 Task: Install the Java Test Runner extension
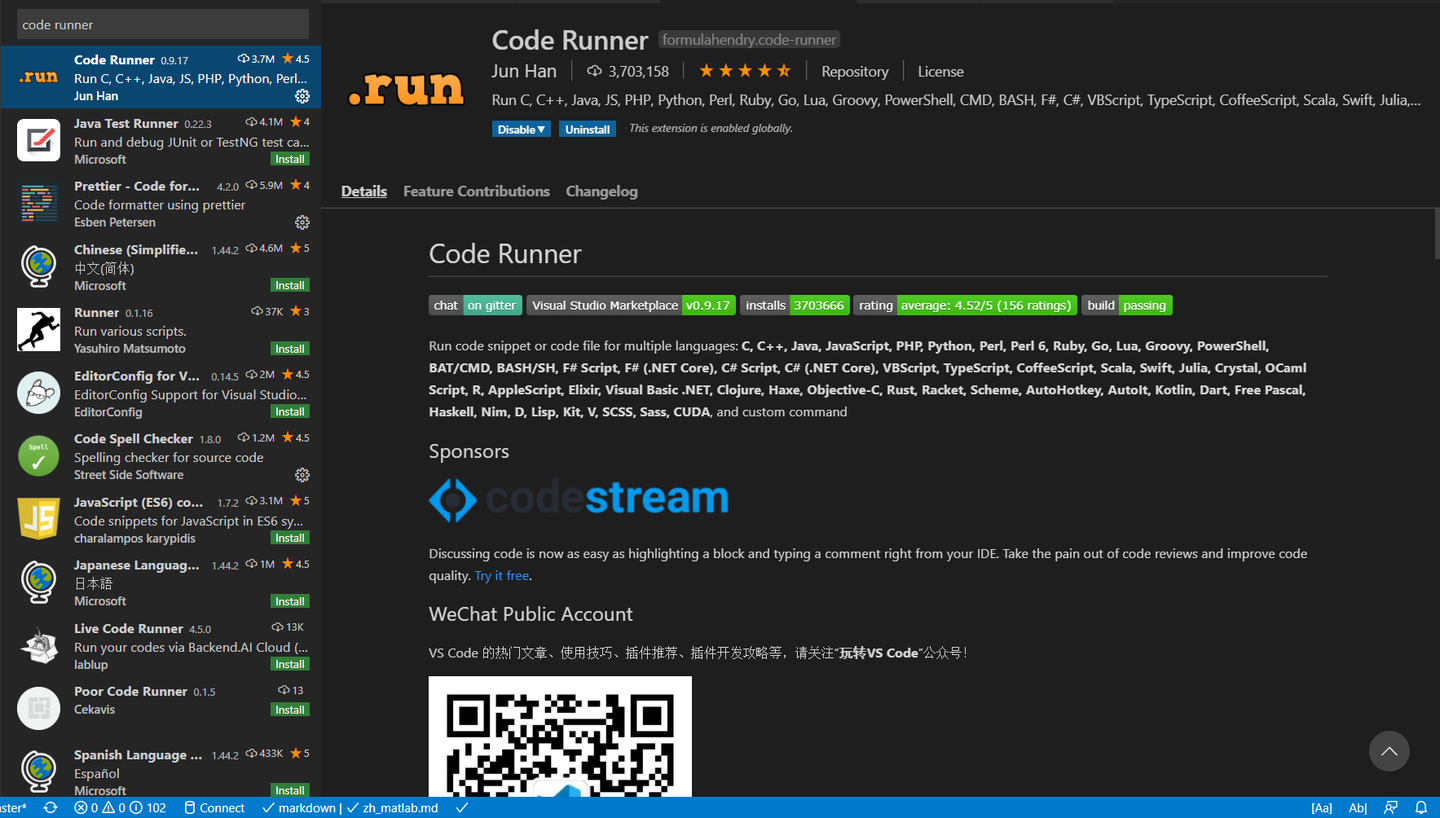(290, 159)
